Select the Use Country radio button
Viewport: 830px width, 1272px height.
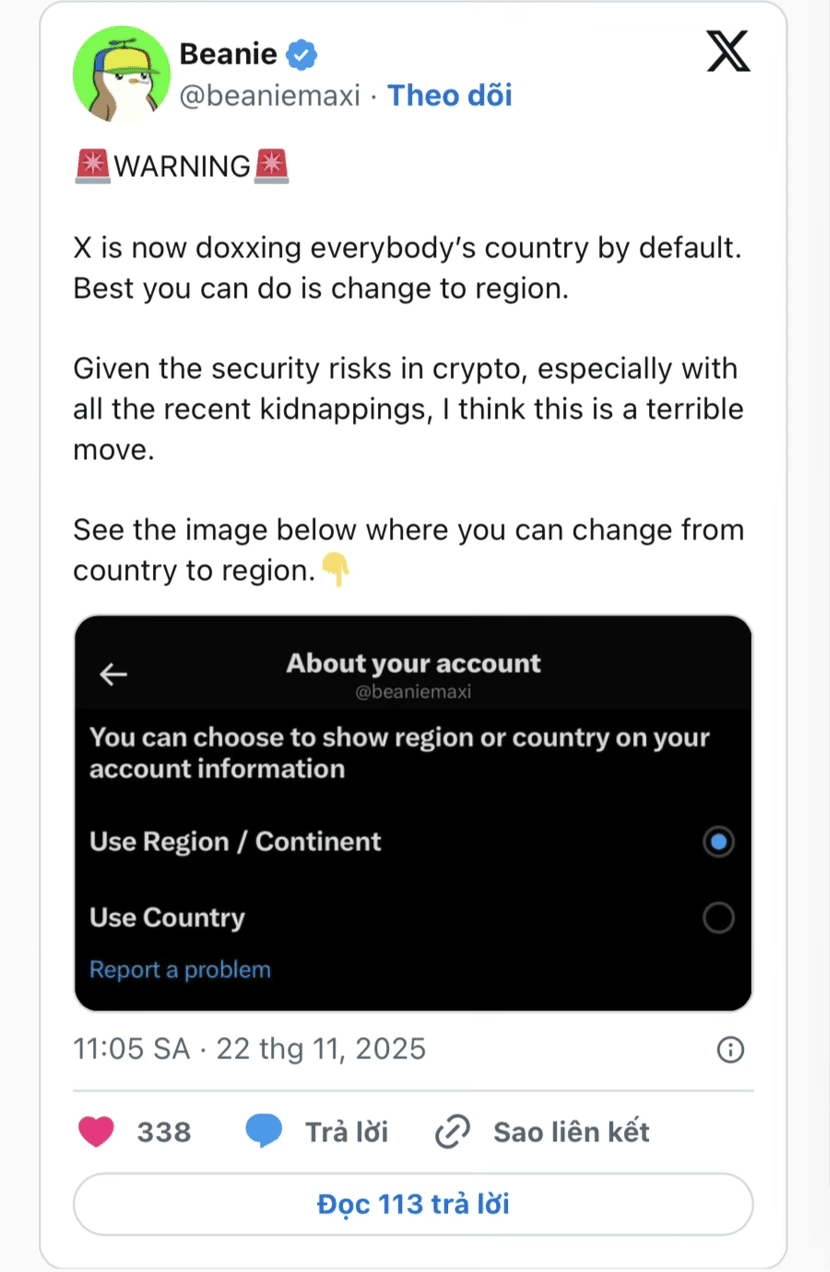717,918
